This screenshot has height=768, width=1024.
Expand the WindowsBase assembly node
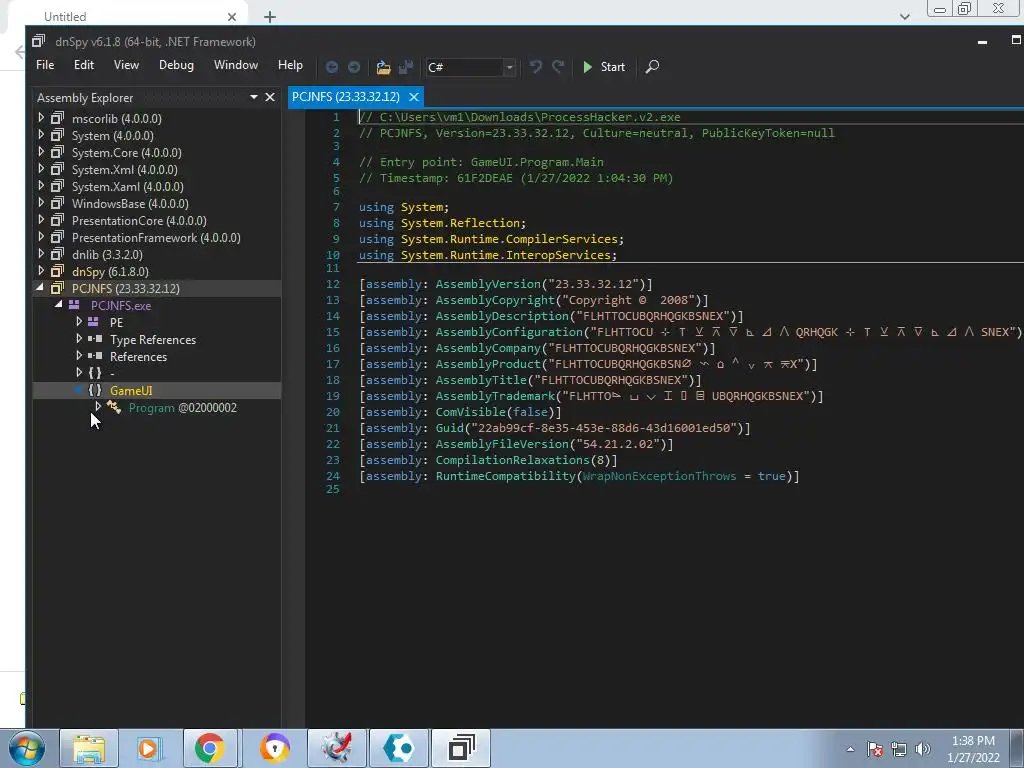(41, 202)
